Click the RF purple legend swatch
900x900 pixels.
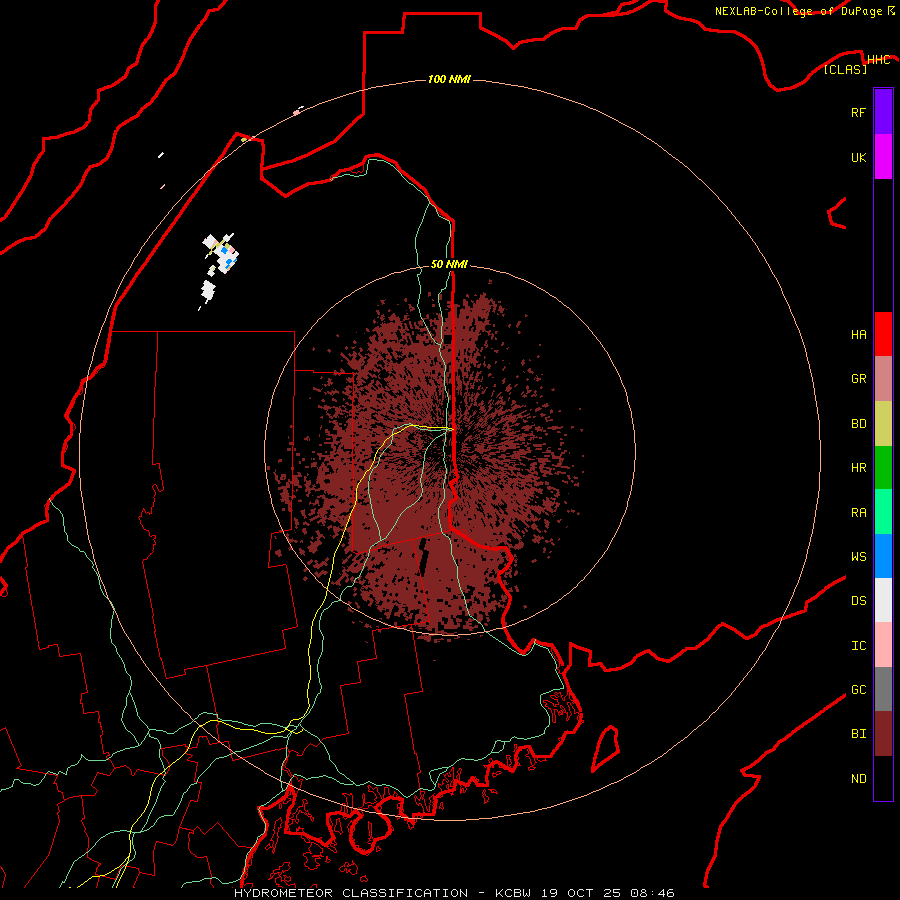(883, 112)
